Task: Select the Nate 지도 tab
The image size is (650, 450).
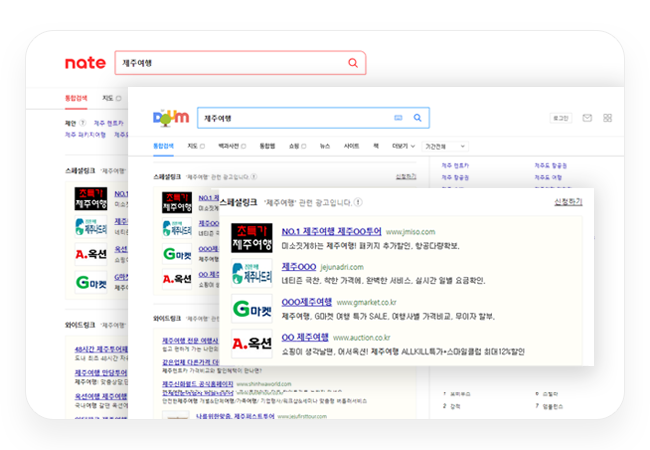Action: click(112, 98)
